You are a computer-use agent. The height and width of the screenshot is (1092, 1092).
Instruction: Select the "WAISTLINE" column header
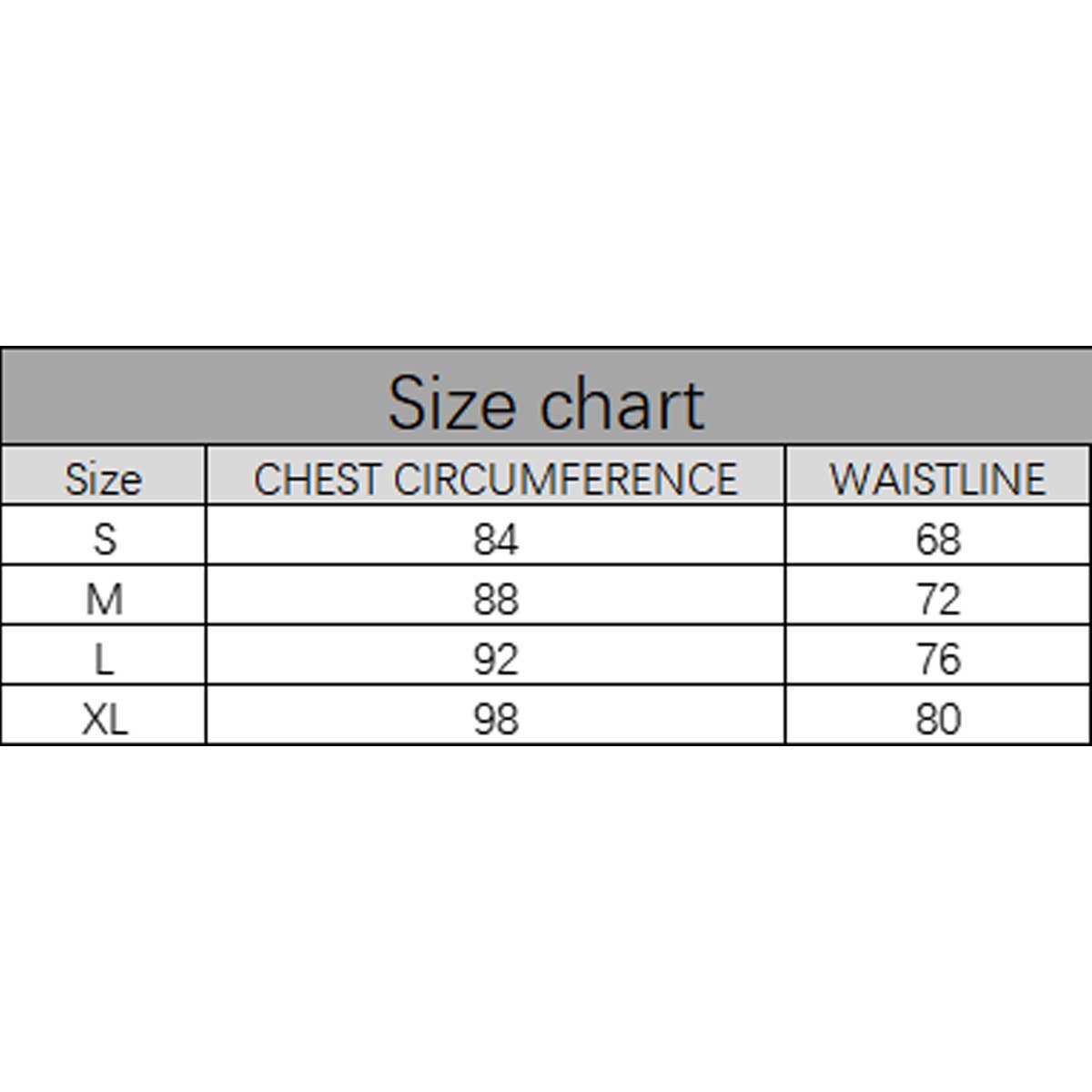tap(937, 480)
